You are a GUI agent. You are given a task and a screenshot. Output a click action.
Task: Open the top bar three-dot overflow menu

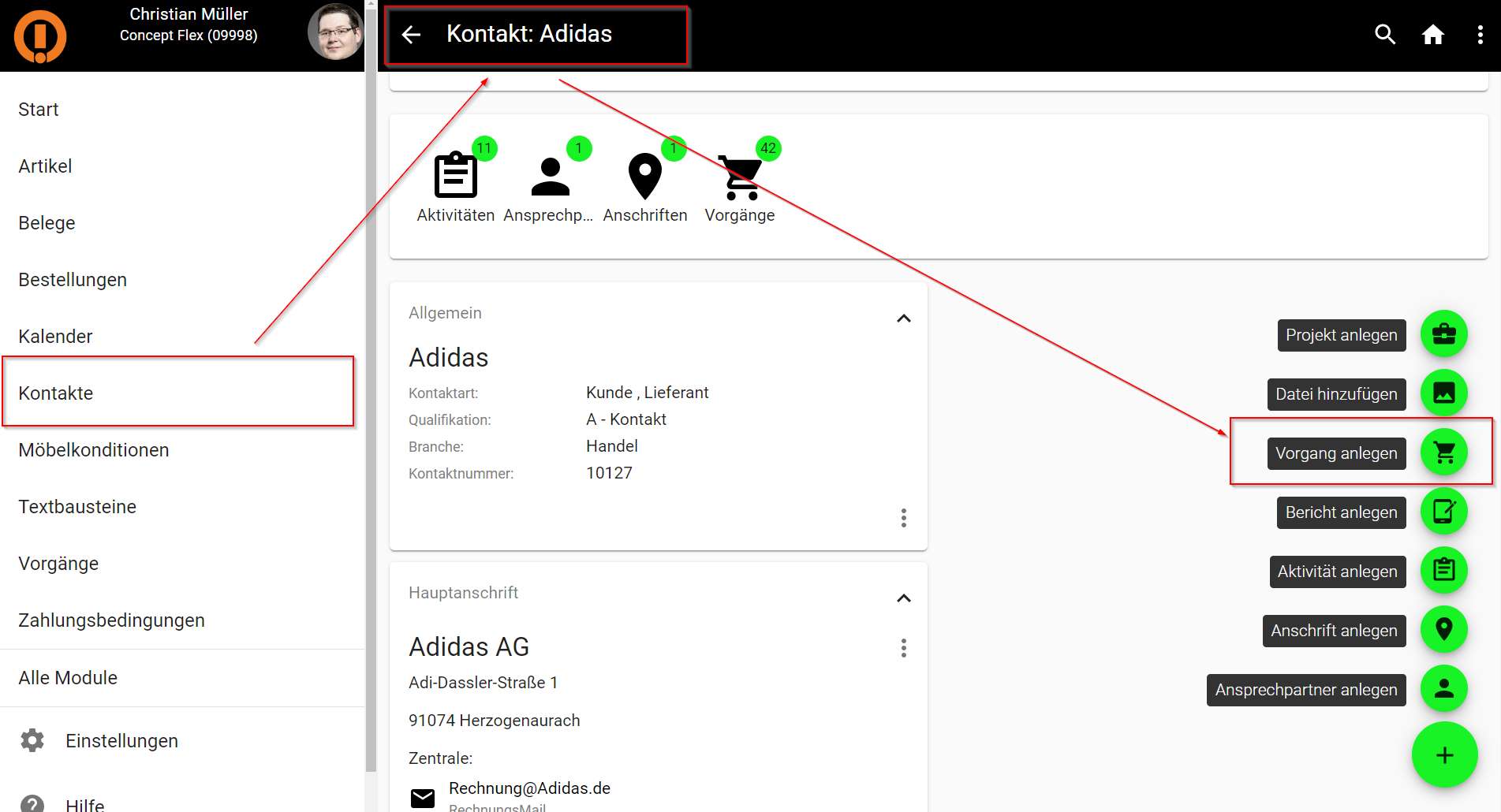click(1480, 35)
